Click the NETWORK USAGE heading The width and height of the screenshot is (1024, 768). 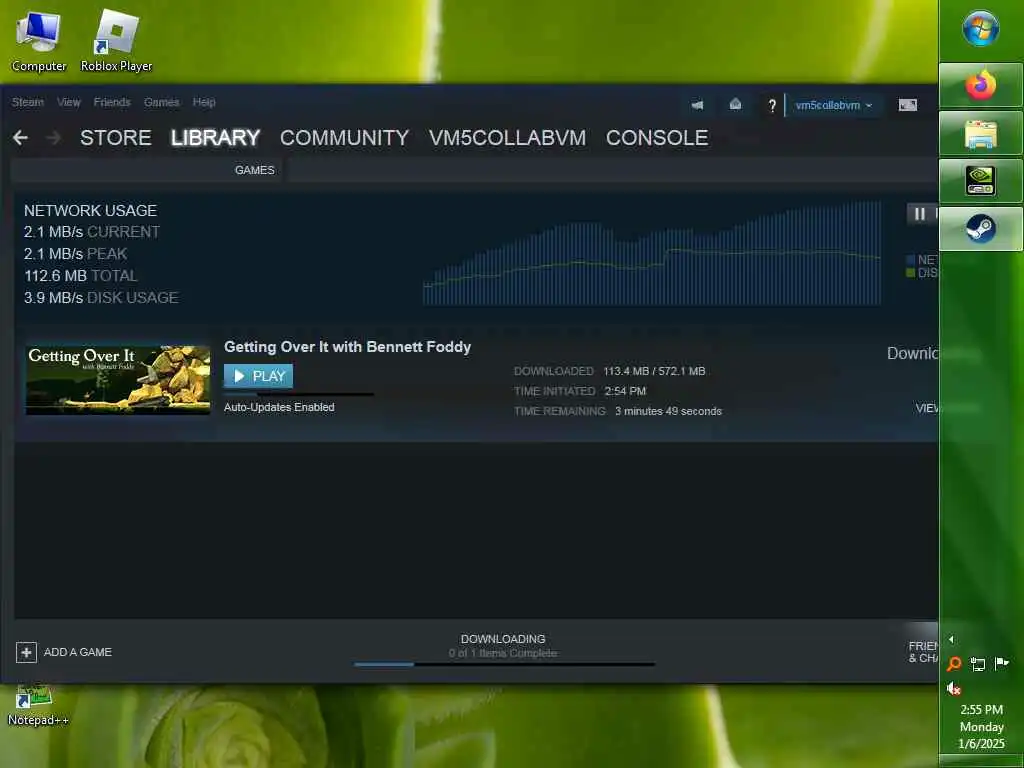(x=91, y=210)
